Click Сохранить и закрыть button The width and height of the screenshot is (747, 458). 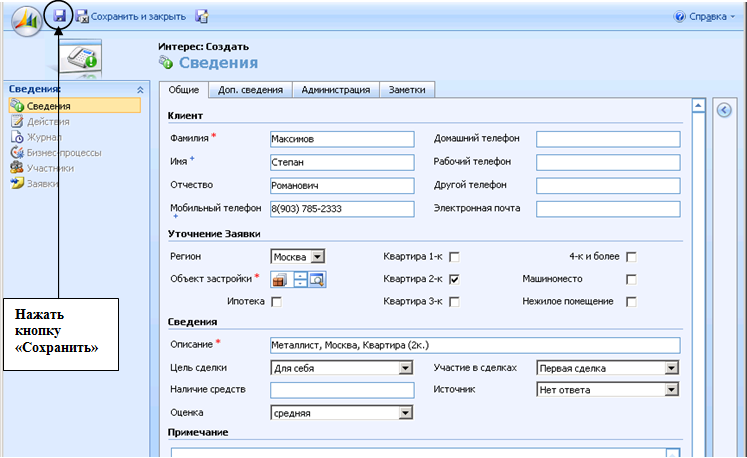tap(131, 17)
